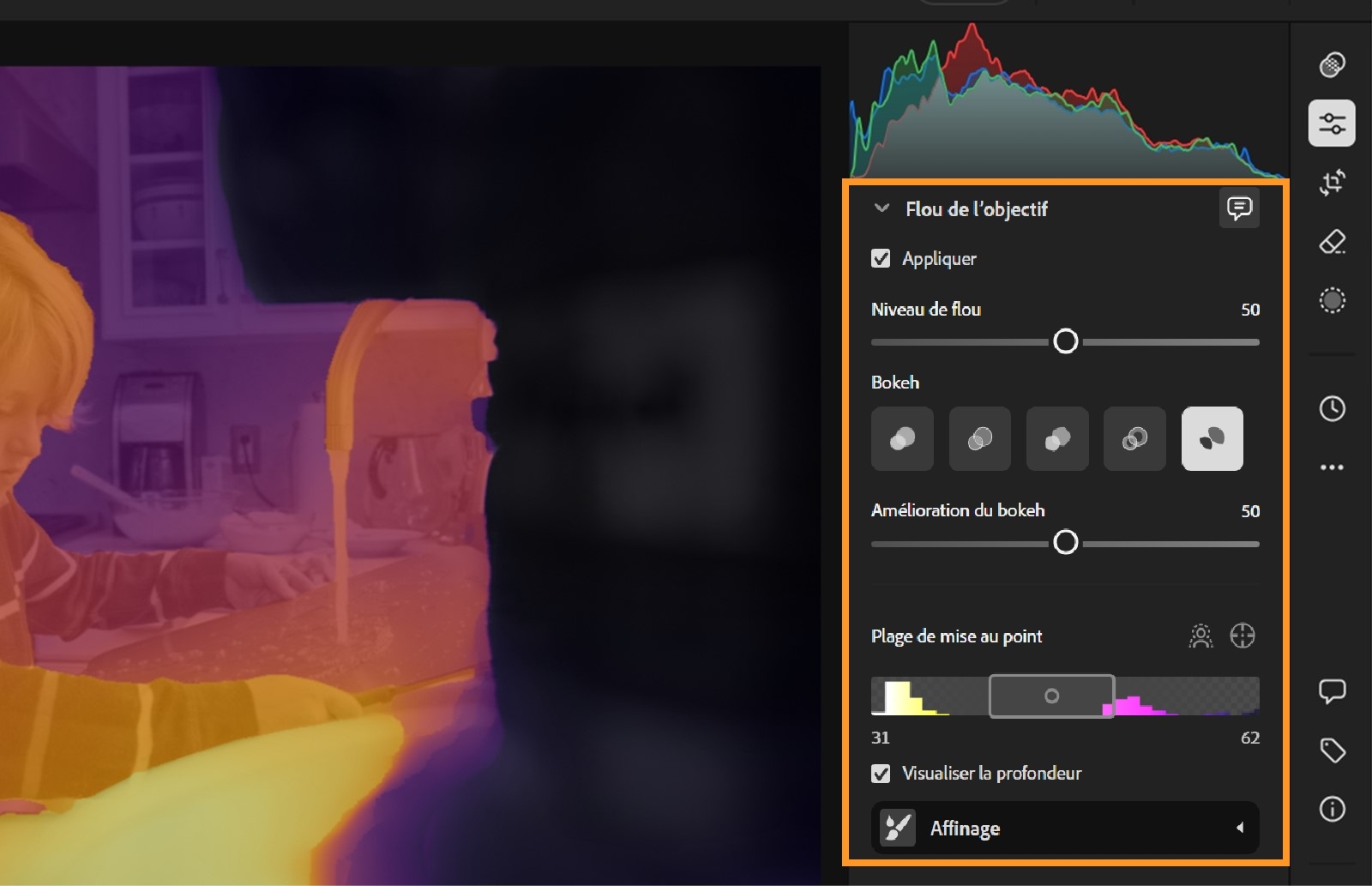Open the three-dot more options menu
The height and width of the screenshot is (886, 1372).
click(x=1332, y=467)
